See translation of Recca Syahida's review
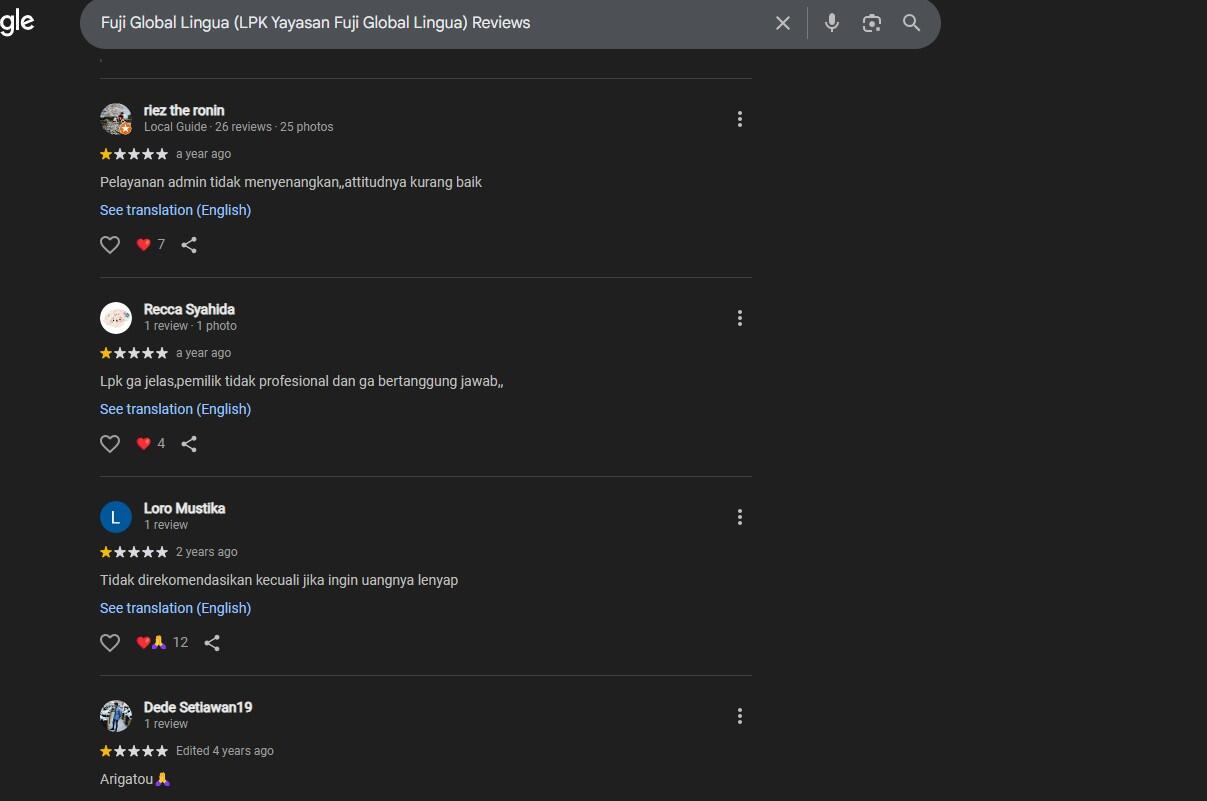This screenshot has width=1207, height=801. pos(175,409)
